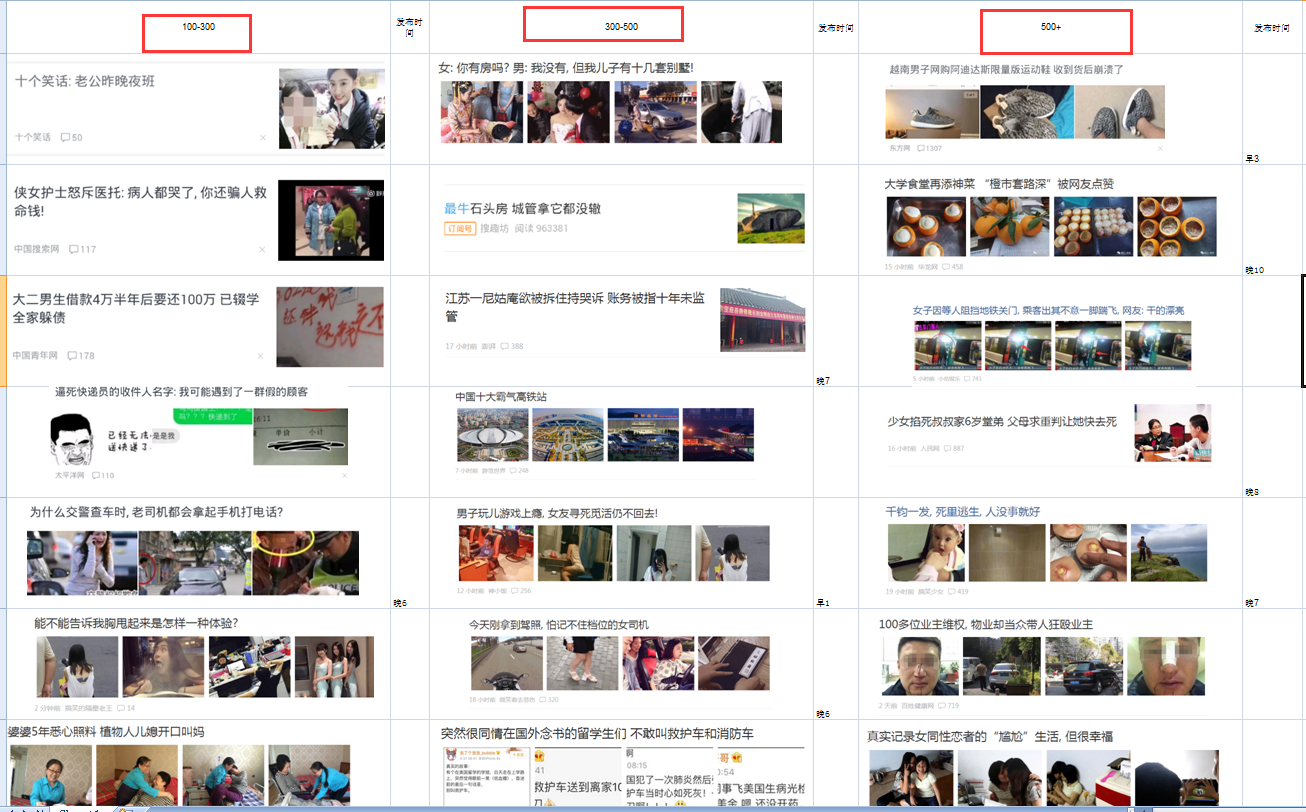The width and height of the screenshot is (1306, 812).
Task: Select the cell containing 早3
Action: (1274, 109)
